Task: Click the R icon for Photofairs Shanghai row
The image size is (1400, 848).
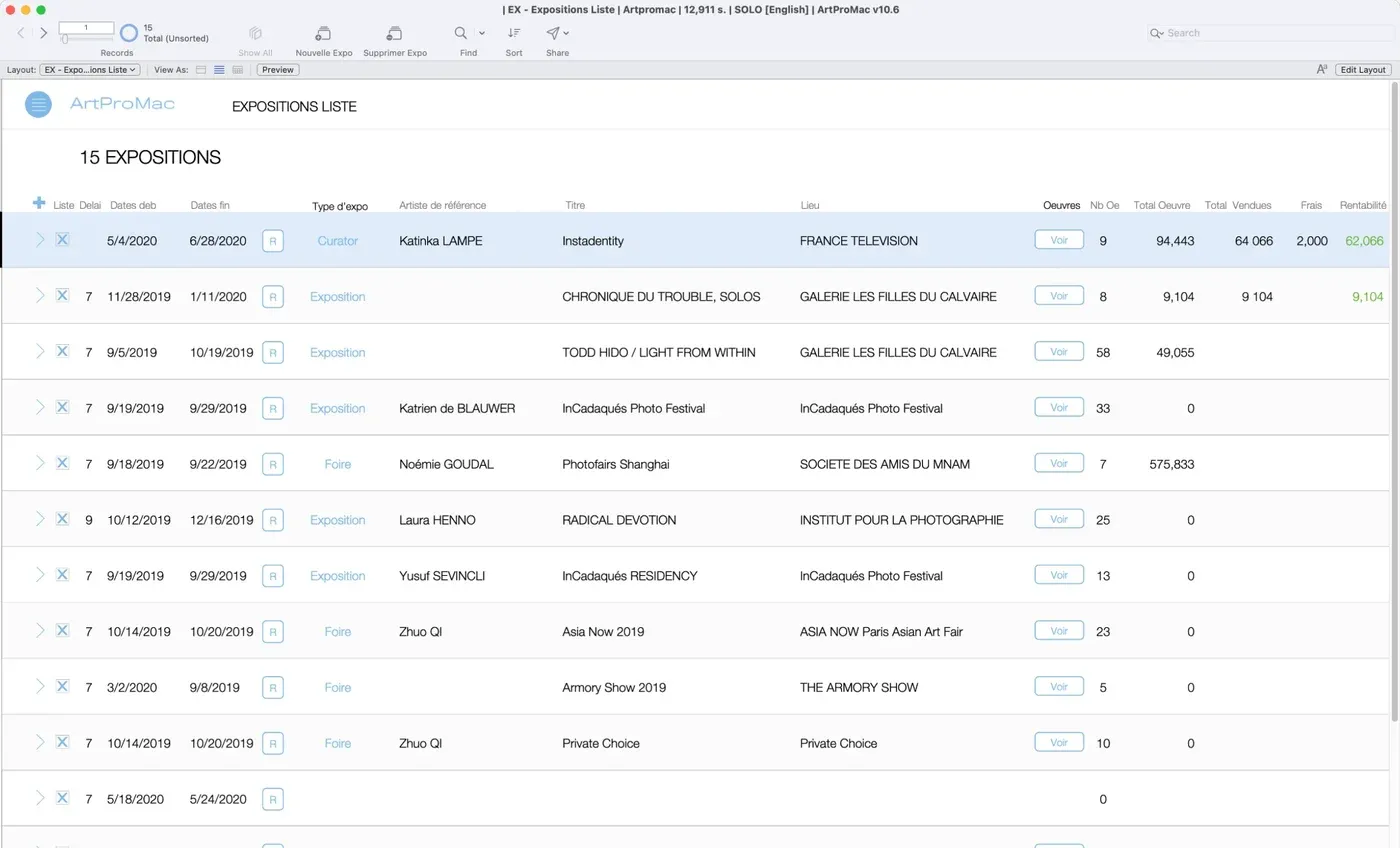Action: point(273,464)
